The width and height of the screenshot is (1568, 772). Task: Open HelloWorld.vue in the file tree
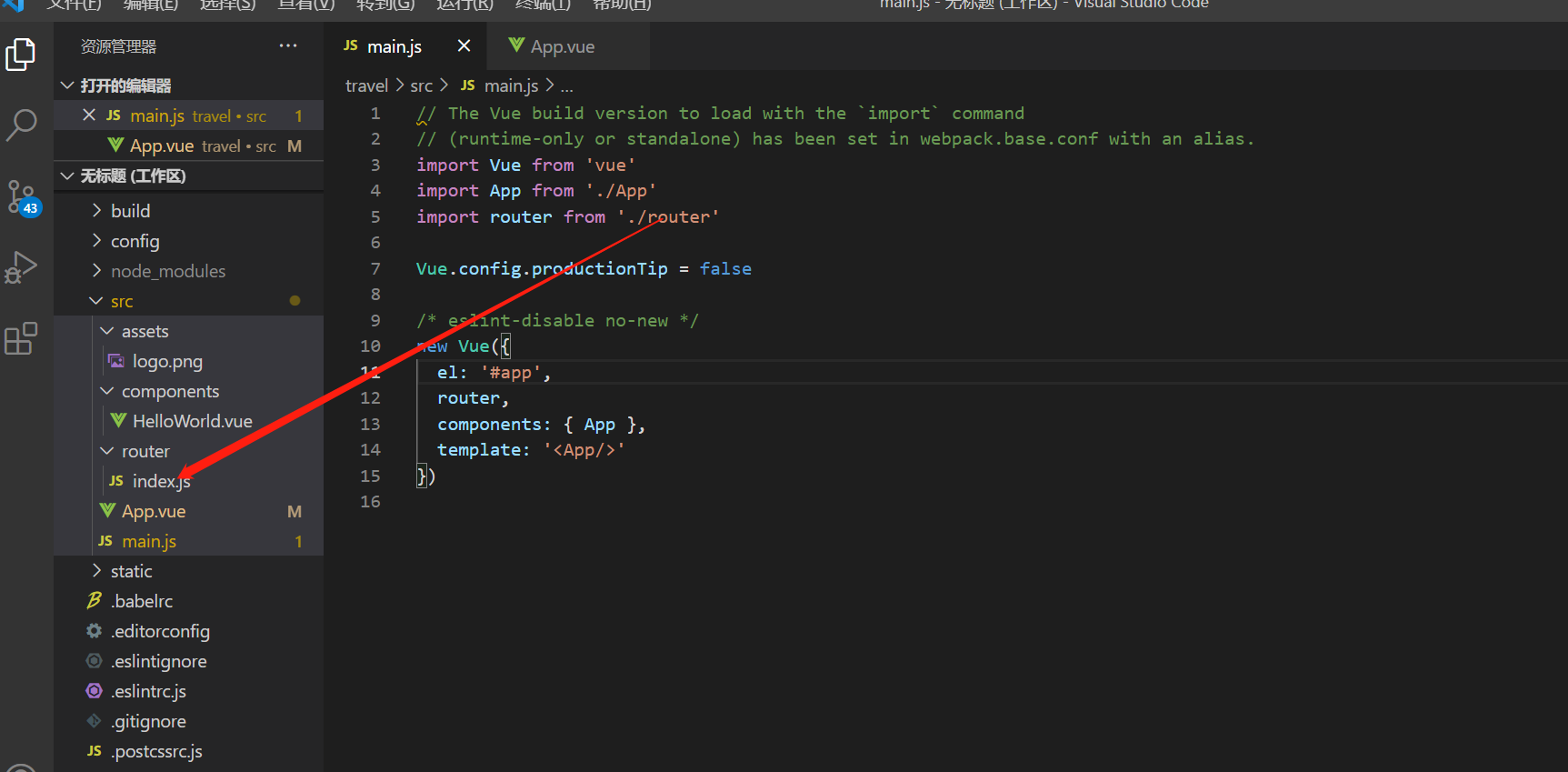188,421
